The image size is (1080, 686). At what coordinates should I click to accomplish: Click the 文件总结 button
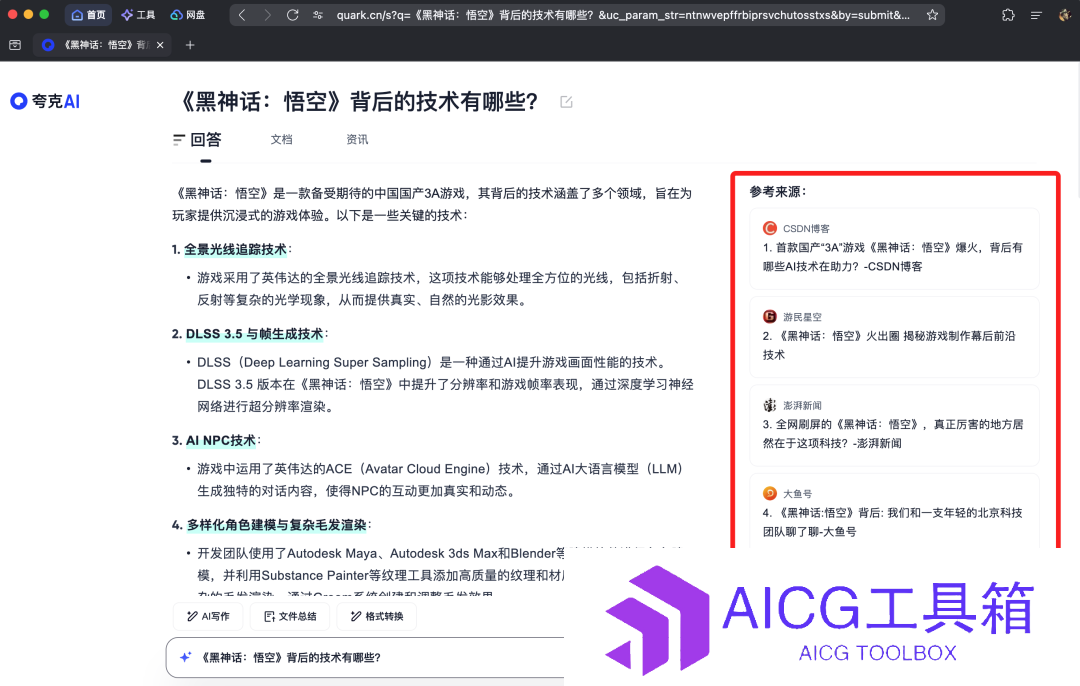point(290,616)
